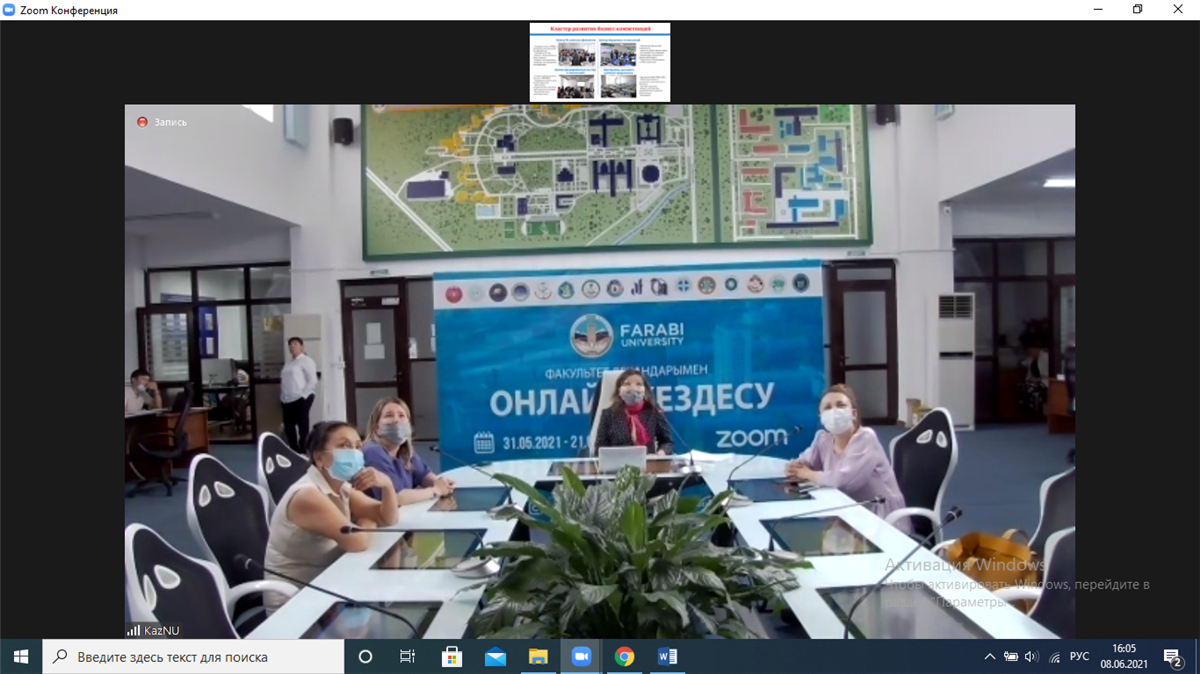Open File Explorer from the taskbar
1200x674 pixels.
pyautogui.click(x=538, y=657)
